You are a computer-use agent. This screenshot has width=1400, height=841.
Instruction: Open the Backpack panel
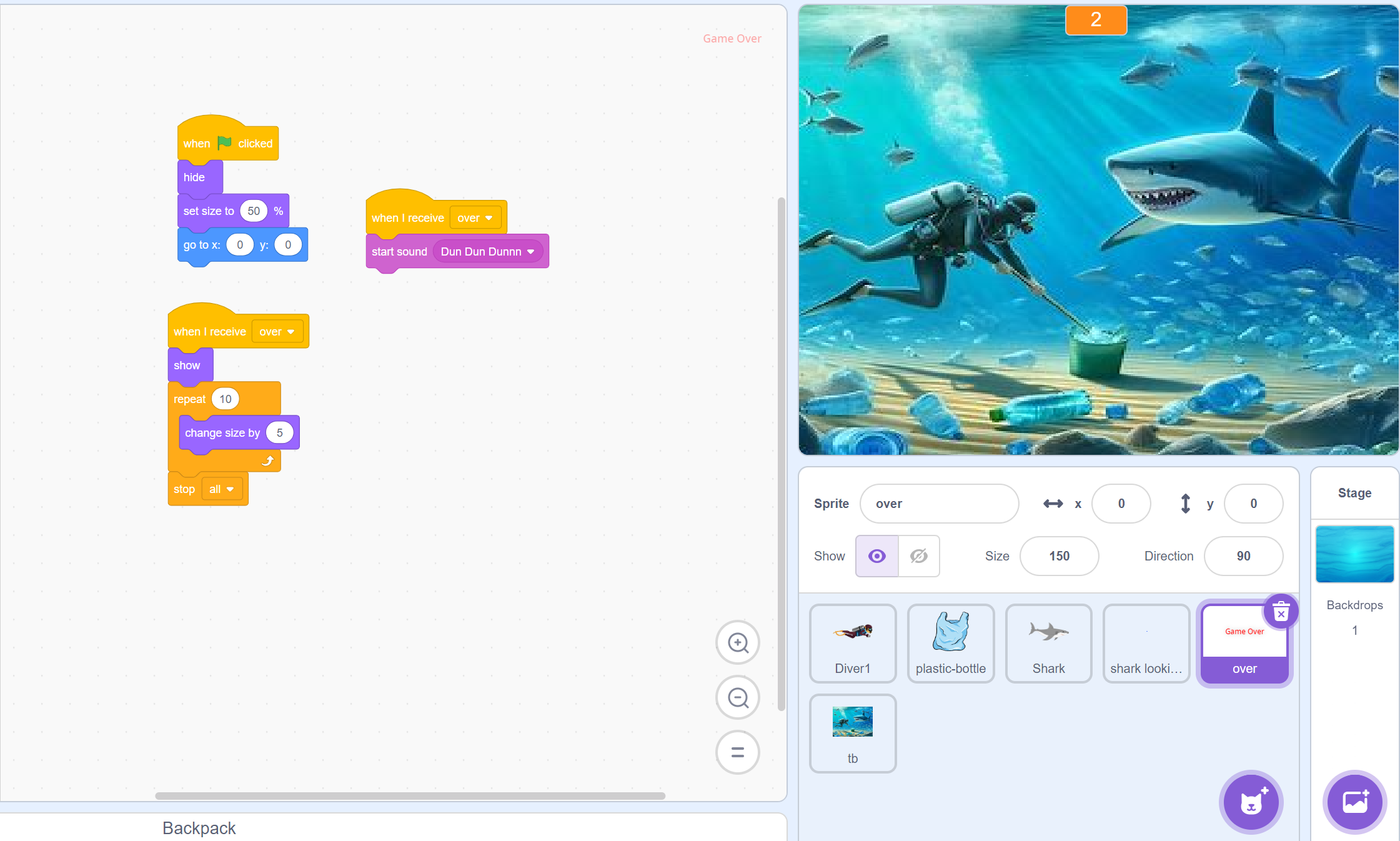click(199, 828)
